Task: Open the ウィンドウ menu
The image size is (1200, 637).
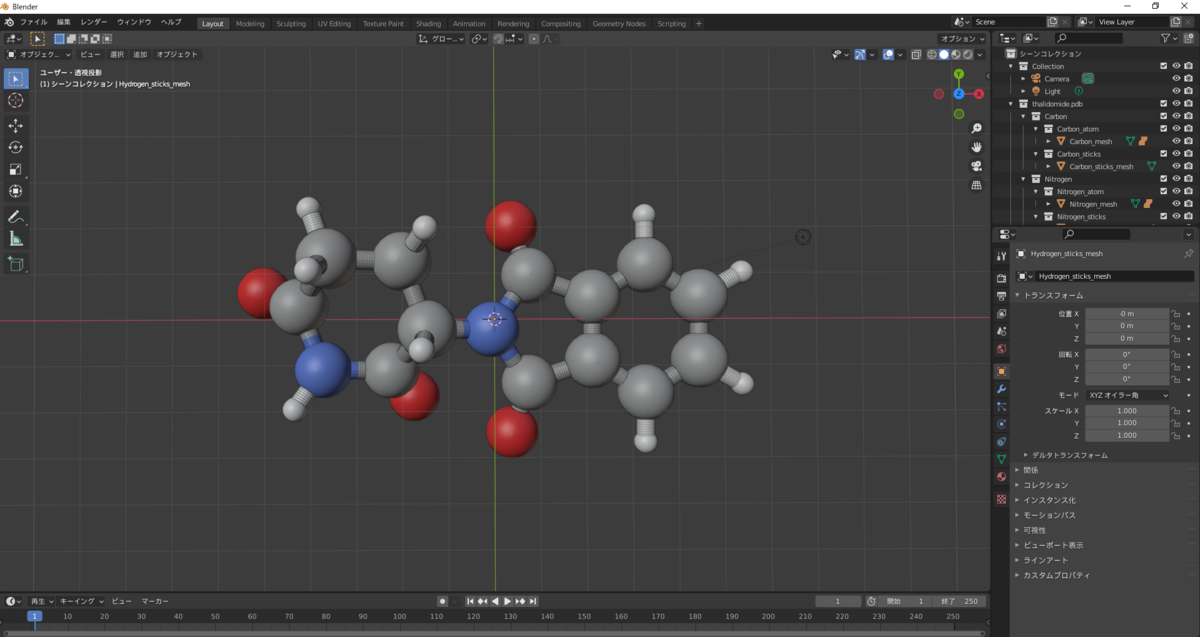Action: (134, 22)
